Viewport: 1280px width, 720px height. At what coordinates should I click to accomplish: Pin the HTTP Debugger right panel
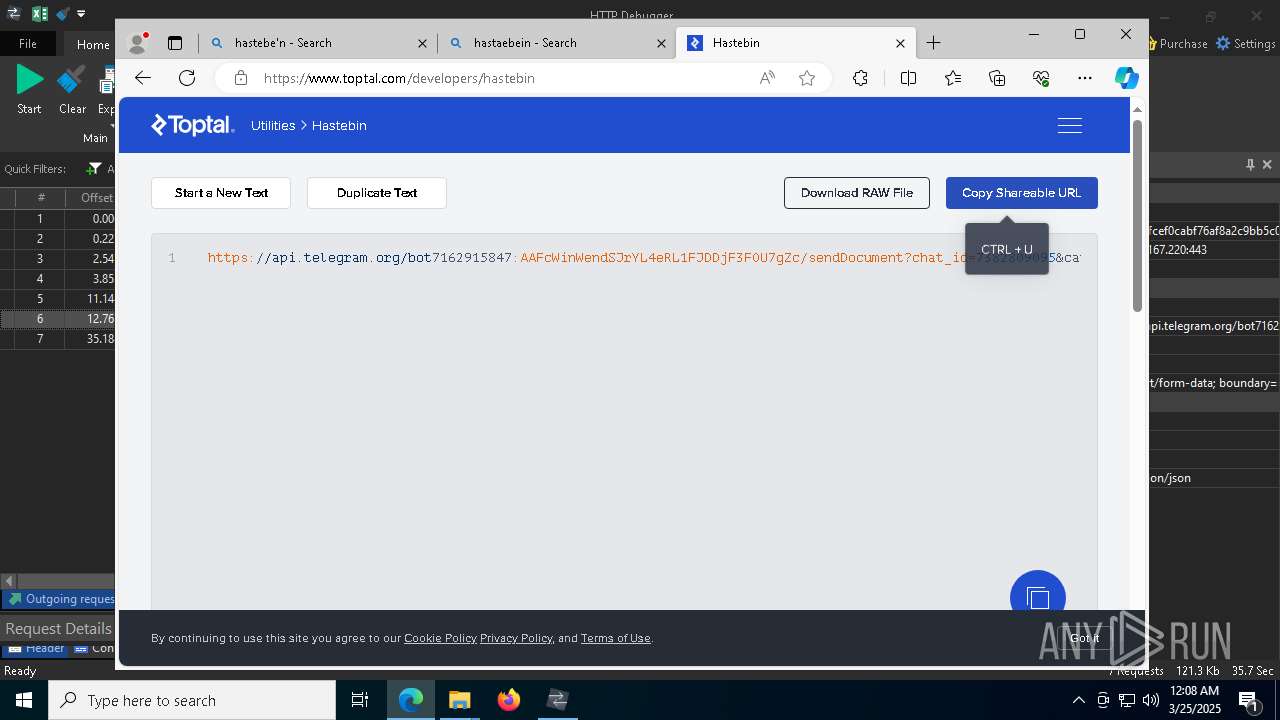[1250, 164]
